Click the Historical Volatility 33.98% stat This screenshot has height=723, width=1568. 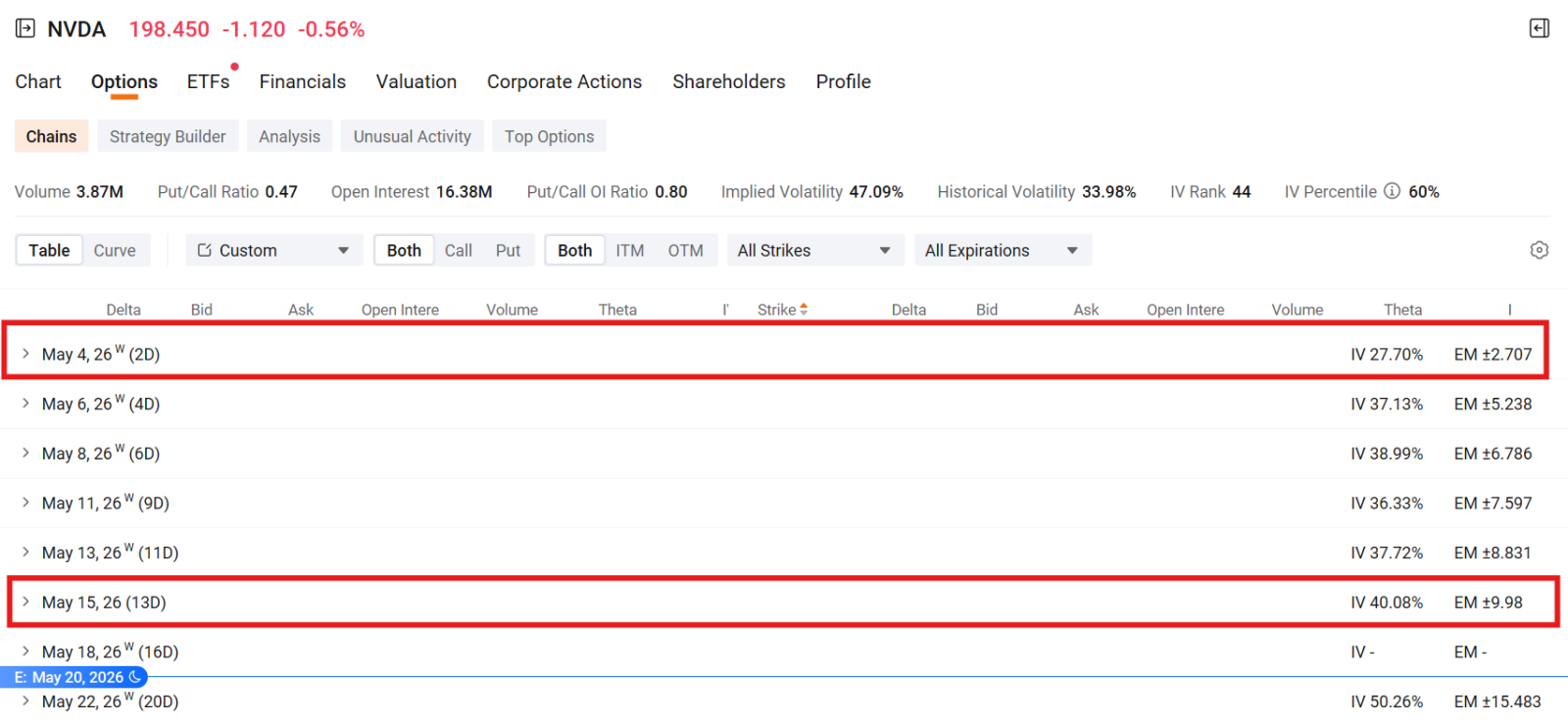point(1037,191)
